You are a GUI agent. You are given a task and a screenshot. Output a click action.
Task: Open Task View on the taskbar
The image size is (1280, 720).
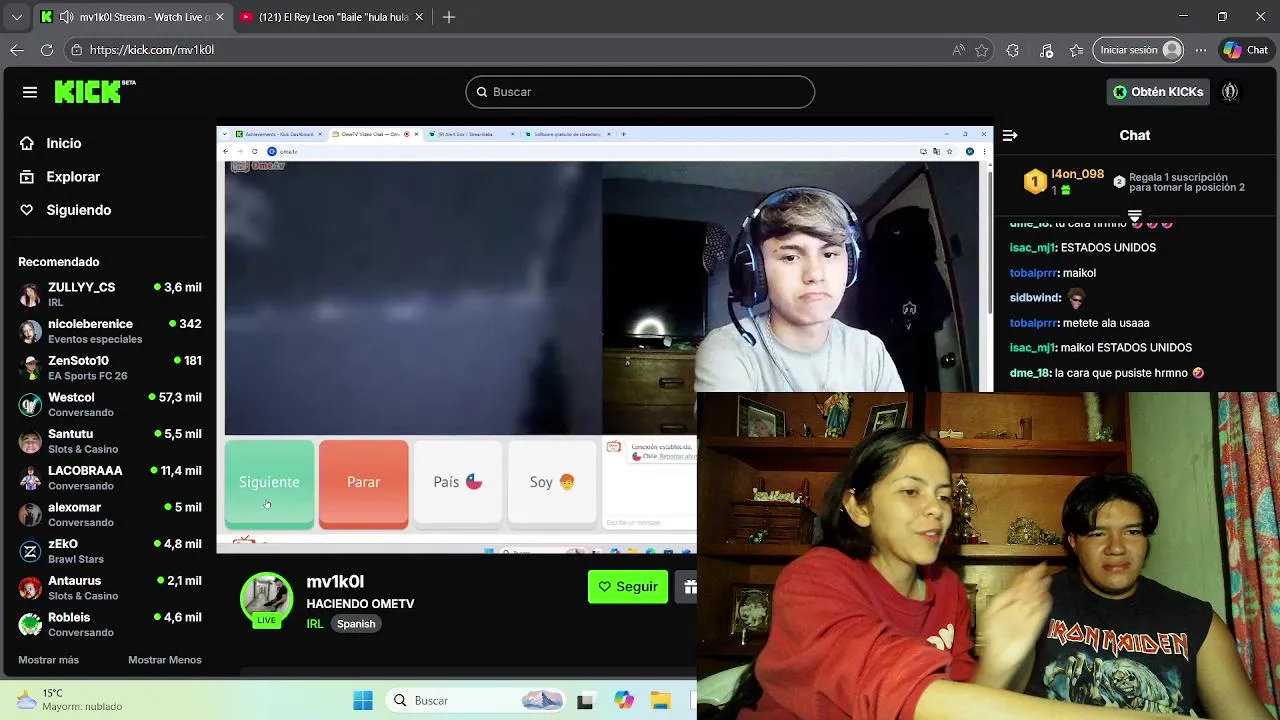(585, 701)
